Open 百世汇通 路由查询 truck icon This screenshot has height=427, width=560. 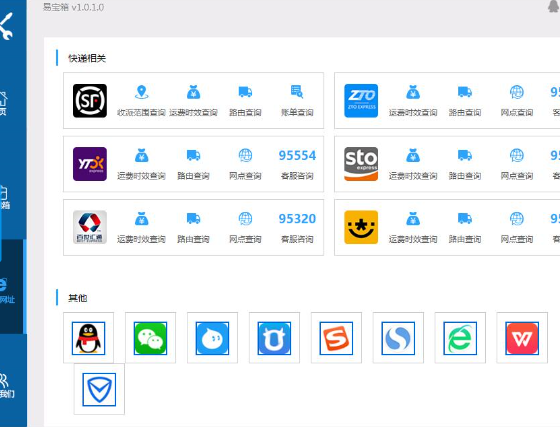194,218
